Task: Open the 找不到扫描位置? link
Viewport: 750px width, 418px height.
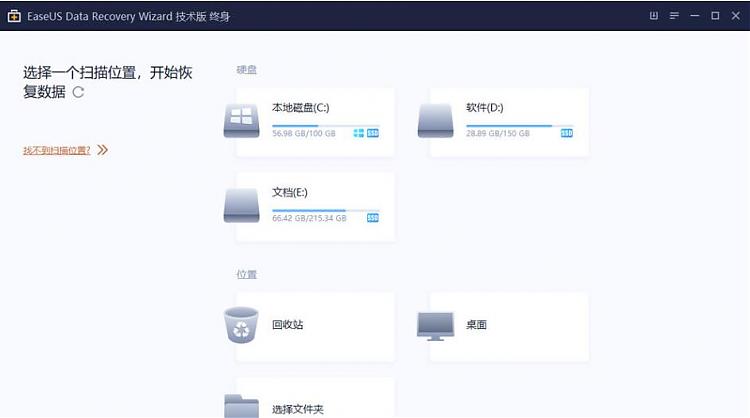Action: point(56,150)
